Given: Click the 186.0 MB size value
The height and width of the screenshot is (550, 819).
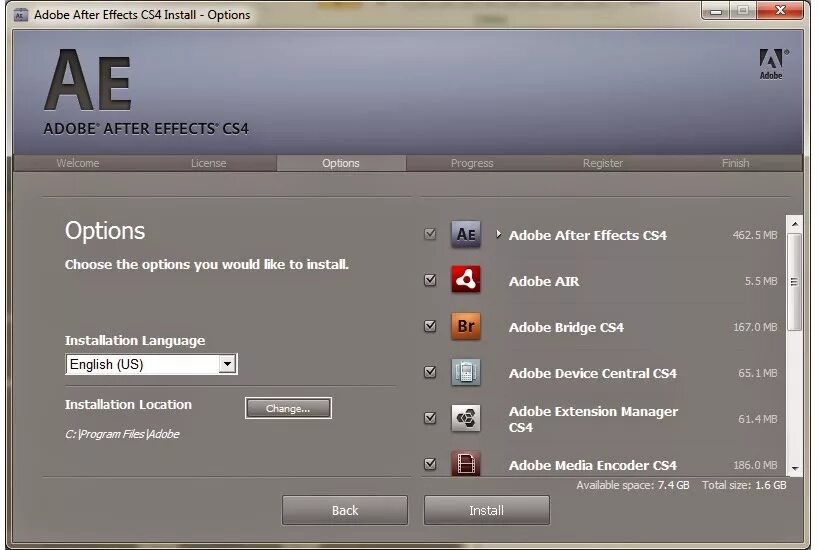Looking at the screenshot, I should (755, 465).
